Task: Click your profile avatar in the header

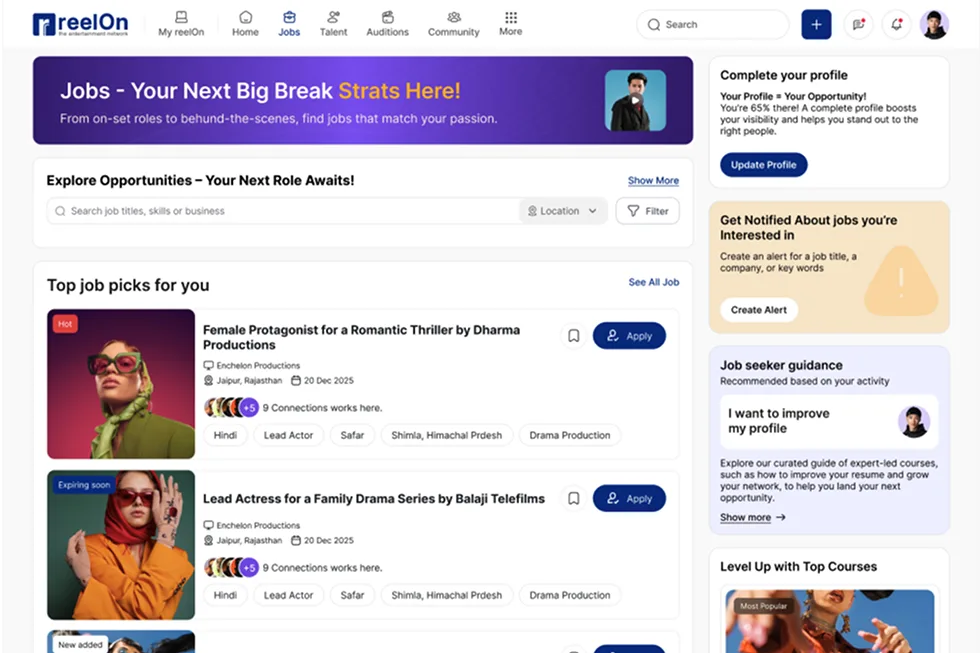Action: (x=934, y=24)
